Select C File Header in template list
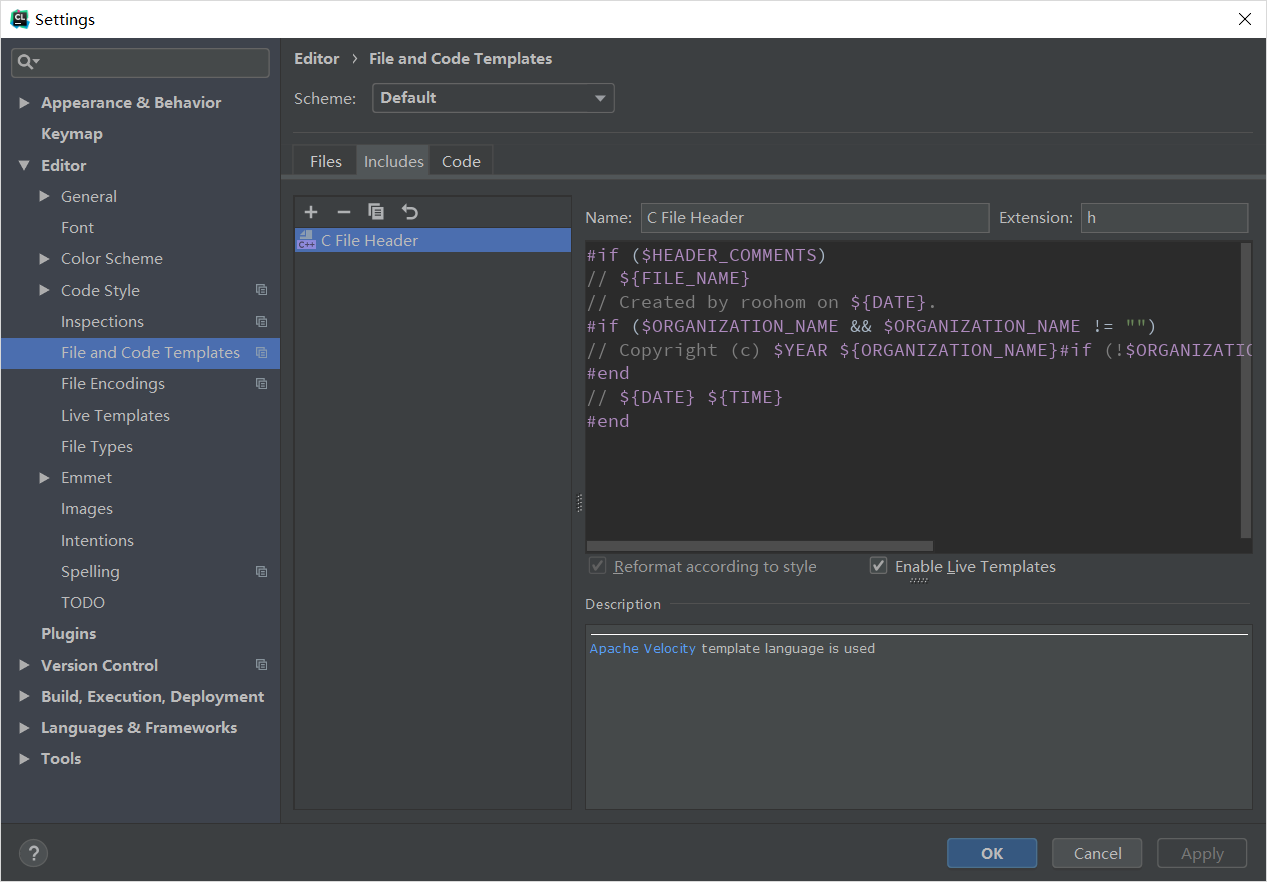 click(x=433, y=240)
